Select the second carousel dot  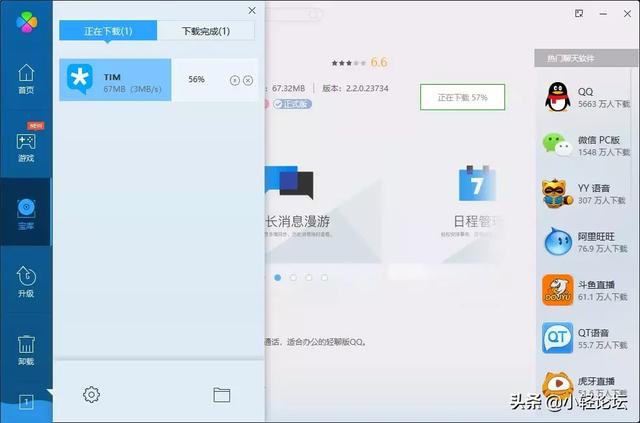(293, 278)
